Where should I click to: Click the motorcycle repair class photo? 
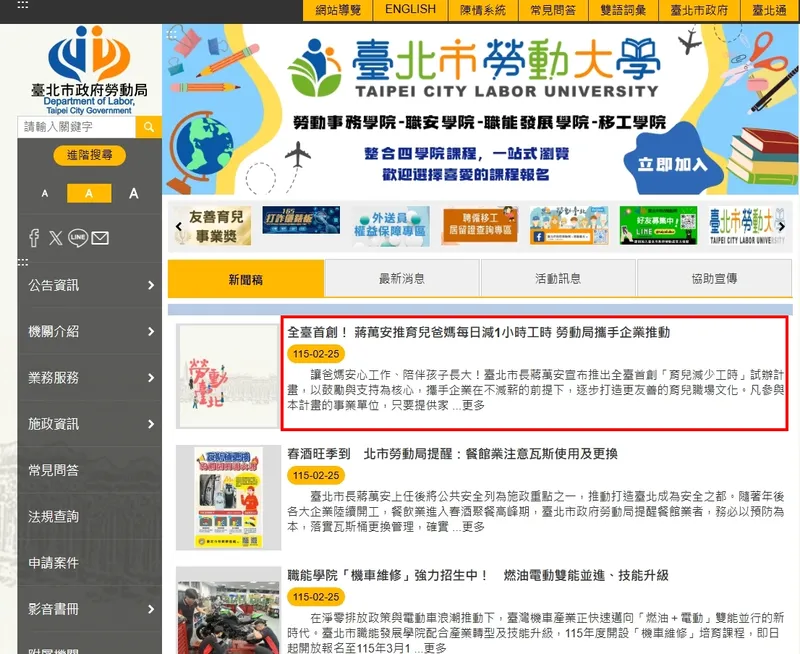[x=228, y=610]
